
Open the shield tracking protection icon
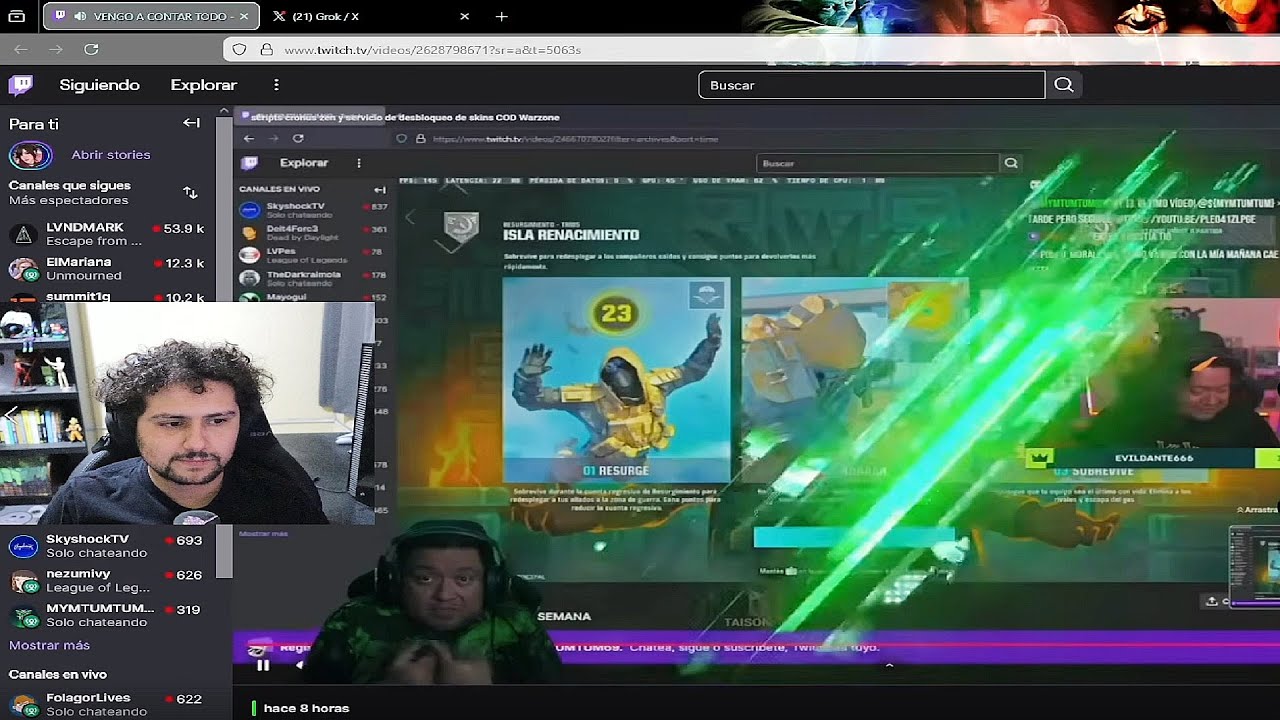tap(239, 49)
